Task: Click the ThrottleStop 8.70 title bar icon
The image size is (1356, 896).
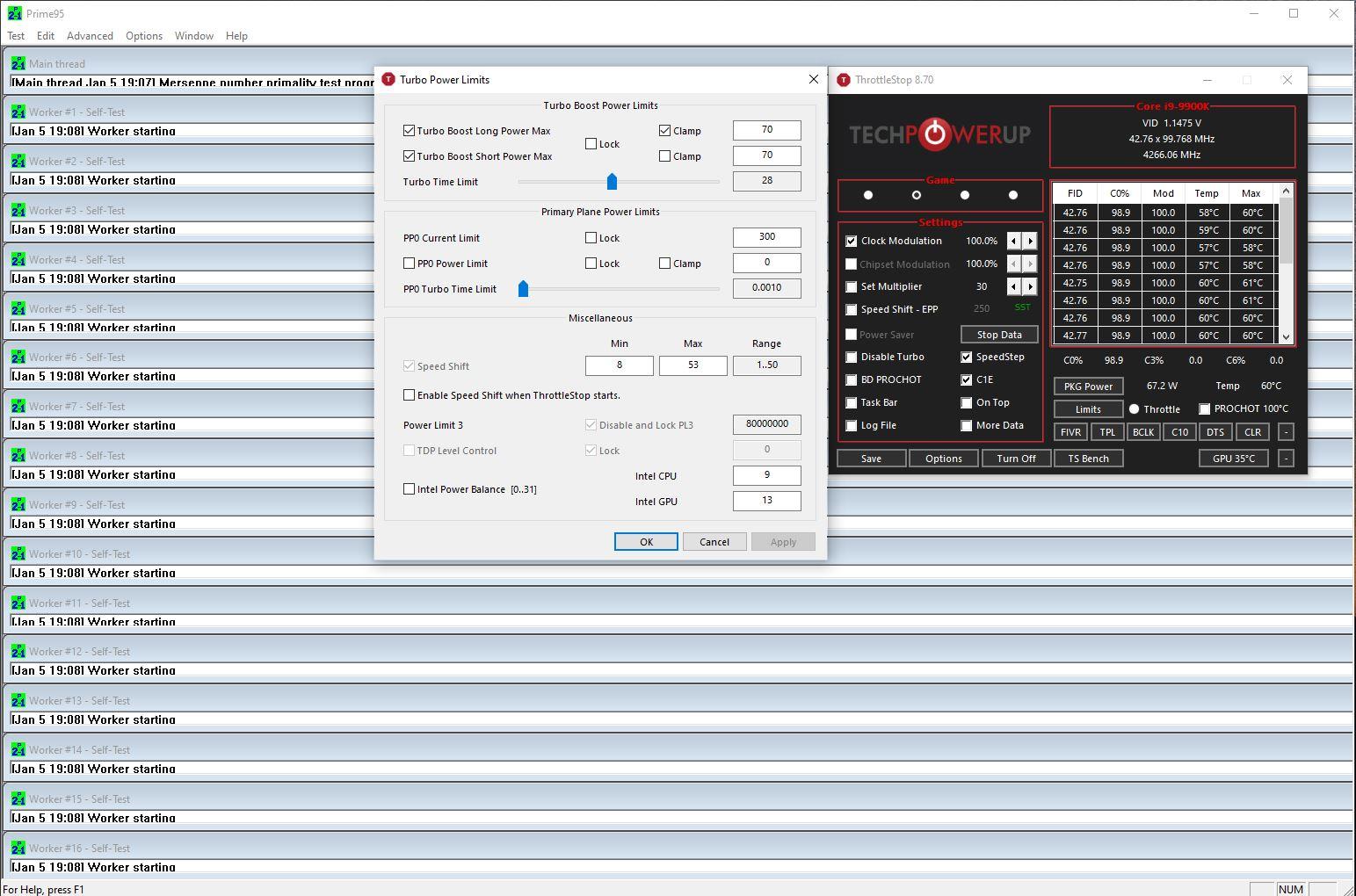Action: [844, 80]
